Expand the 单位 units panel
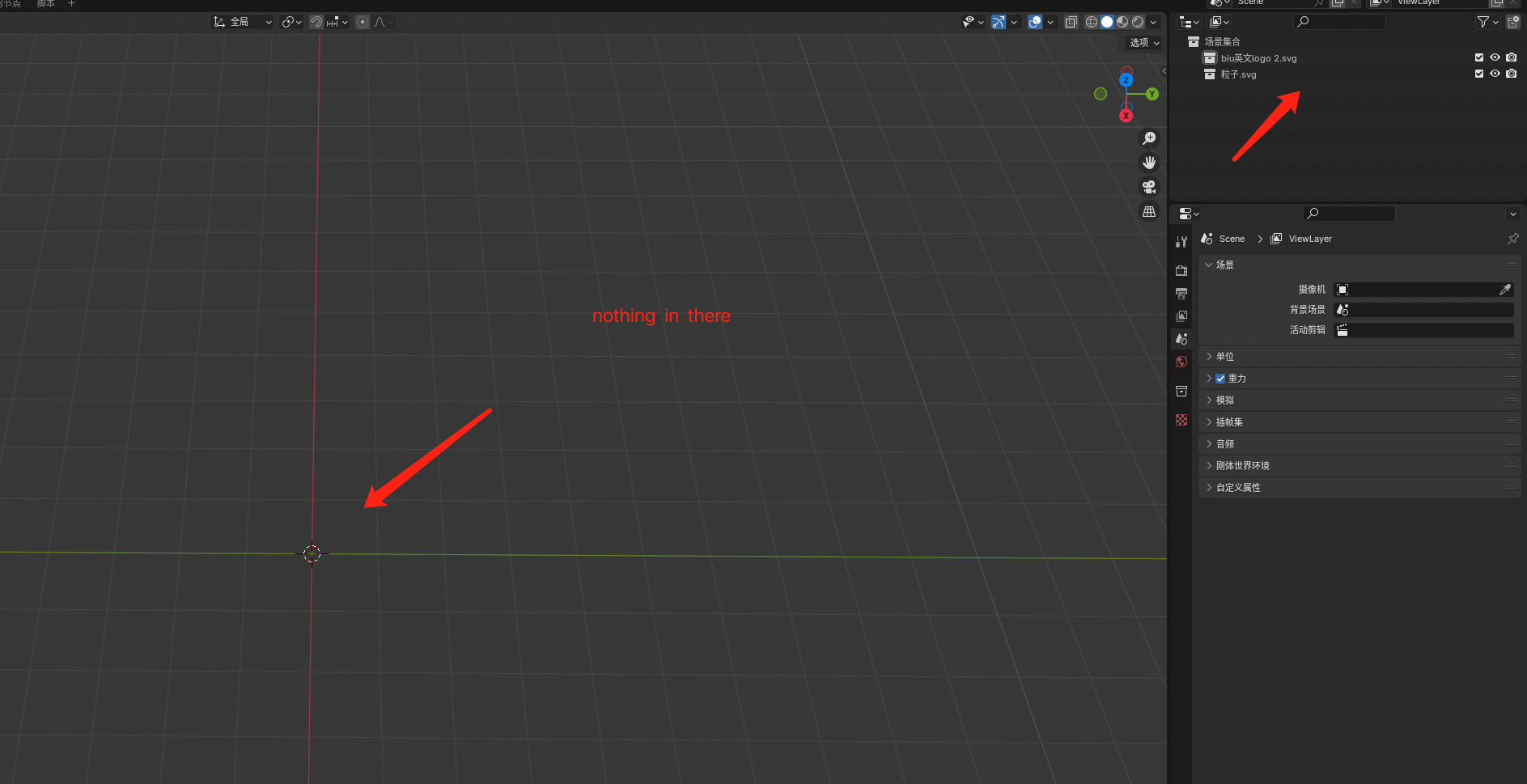The height and width of the screenshot is (784, 1527). [x=1225, y=357]
